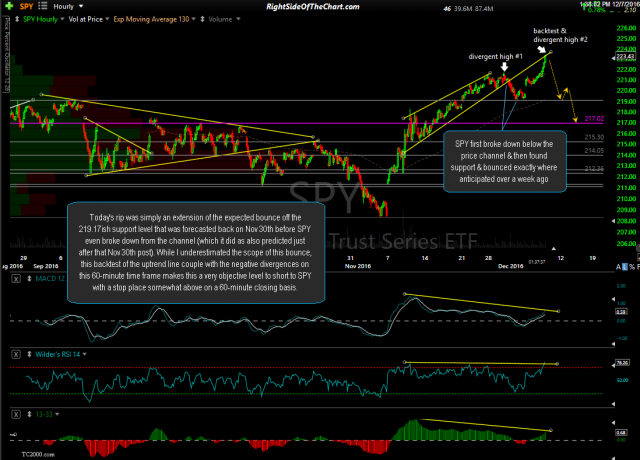Click the TC2000.com label at bottom left
Image resolution: width=640 pixels, height=460 pixels.
(x=38, y=454)
